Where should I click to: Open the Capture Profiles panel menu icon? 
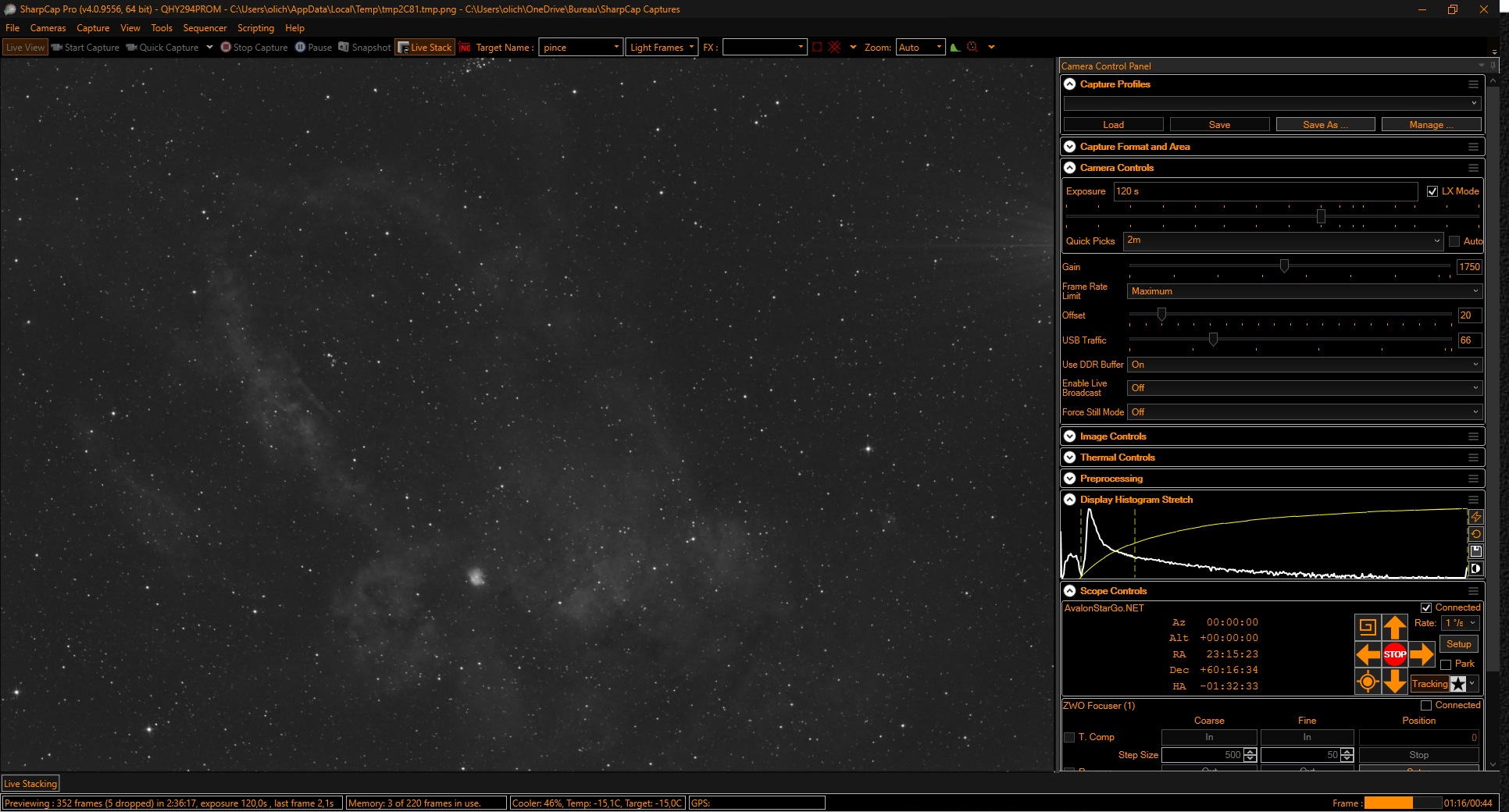pyautogui.click(x=1473, y=84)
